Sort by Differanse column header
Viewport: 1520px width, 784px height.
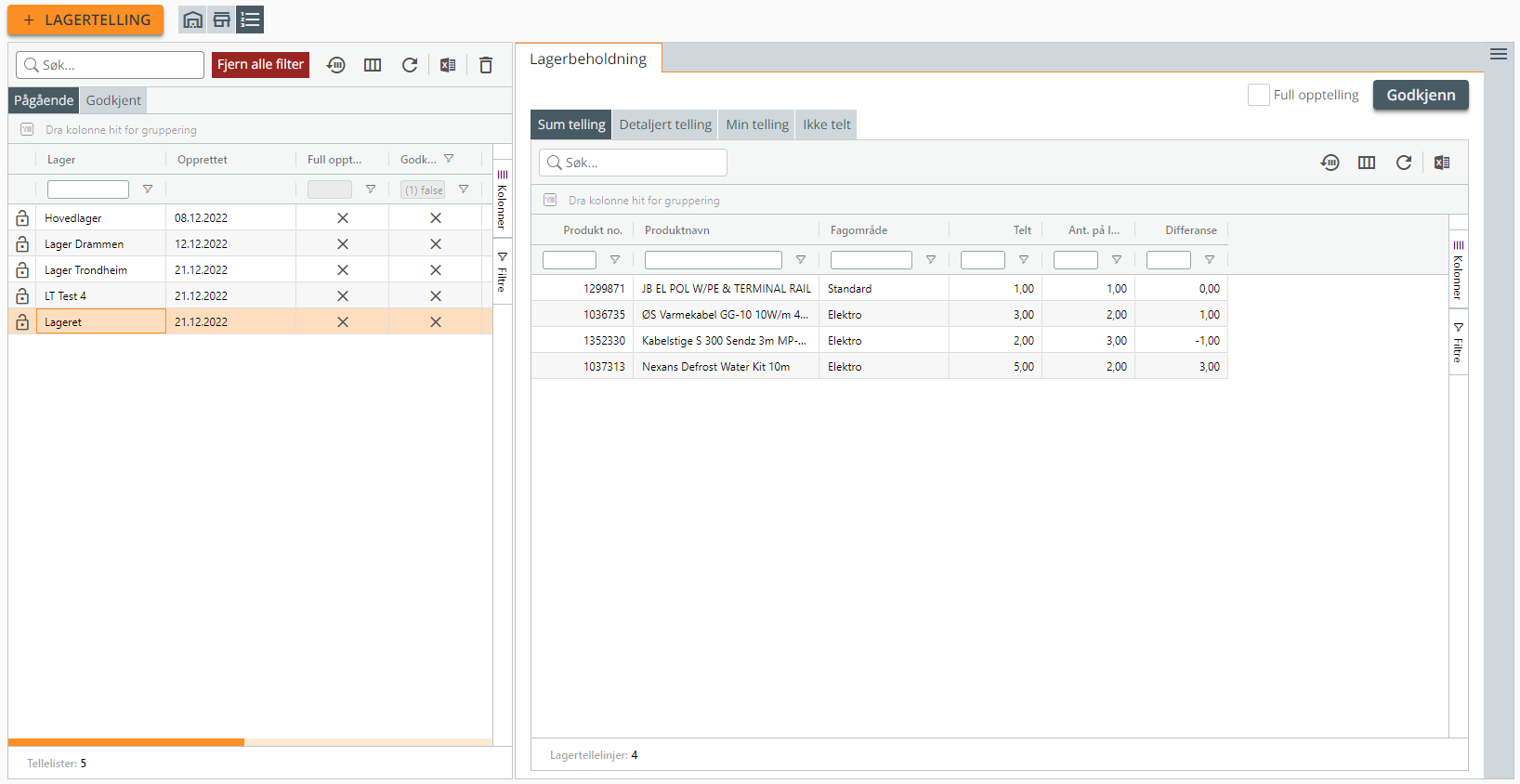point(1191,230)
